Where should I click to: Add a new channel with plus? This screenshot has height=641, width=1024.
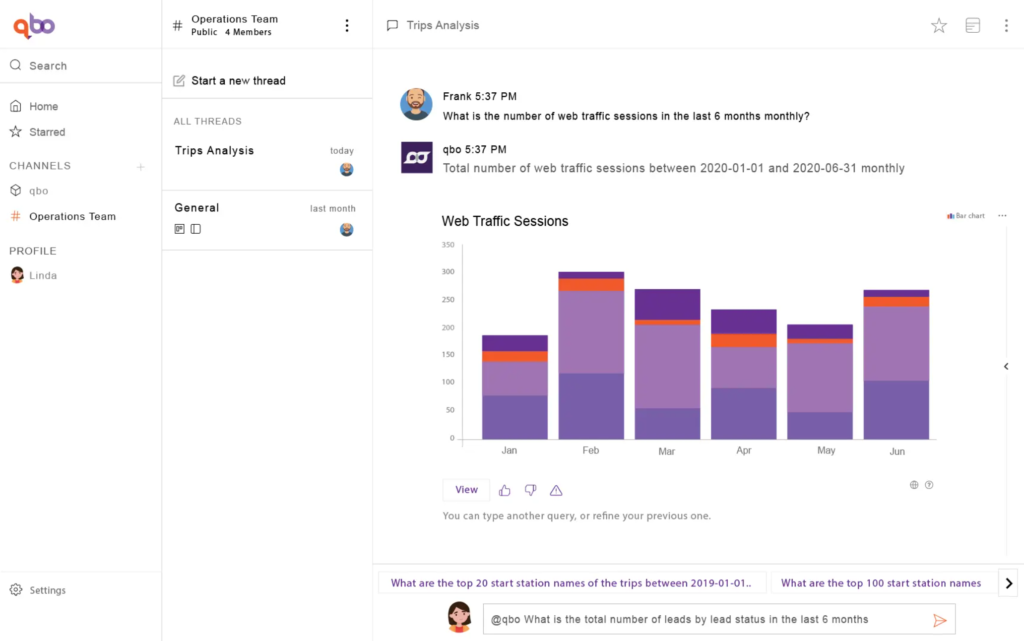(x=141, y=167)
